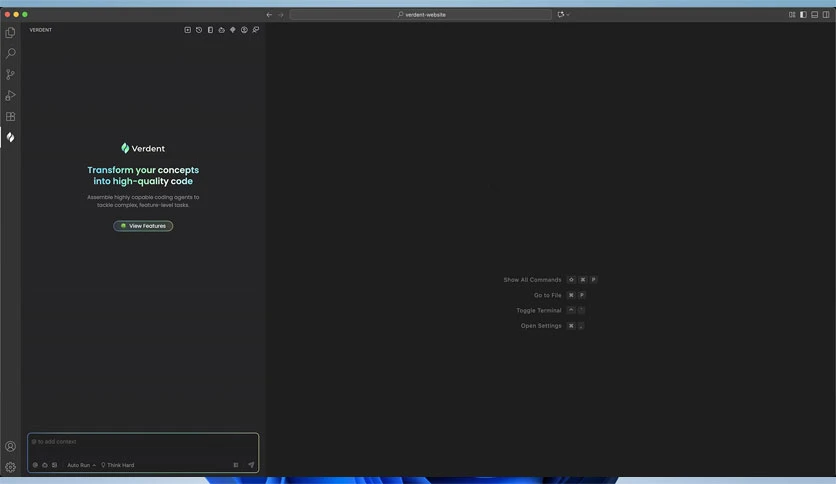This screenshot has width=836, height=484.
Task: Open the Search view in the activity bar
Action: pyautogui.click(x=10, y=53)
